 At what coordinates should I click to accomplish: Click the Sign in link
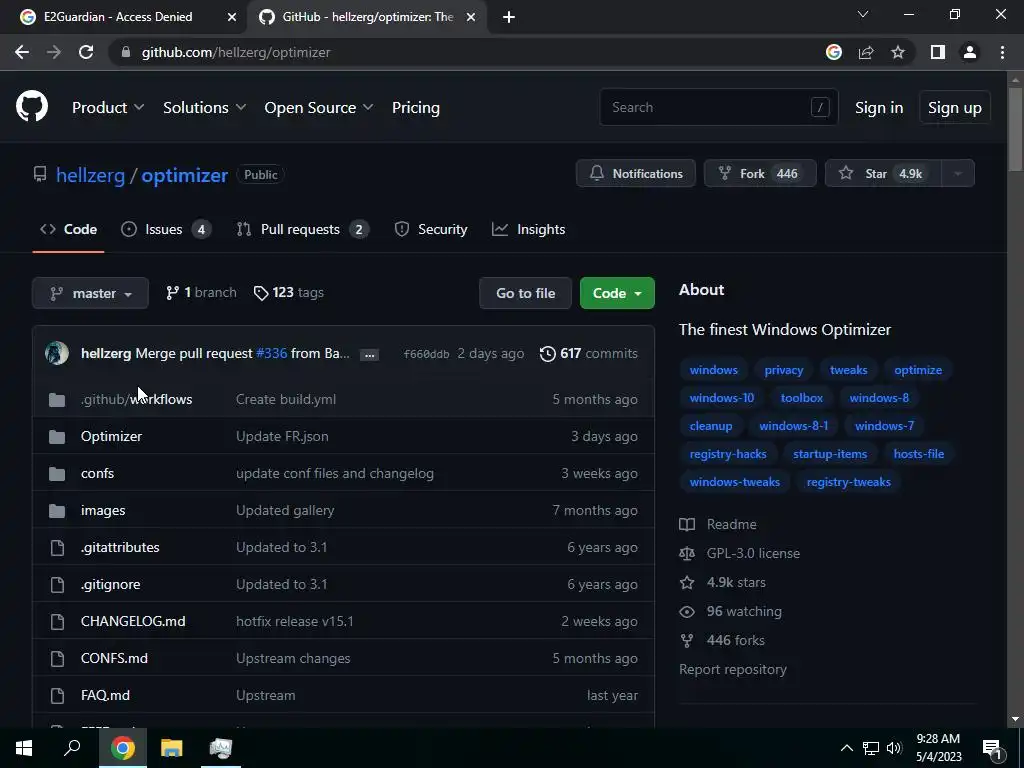click(x=879, y=108)
